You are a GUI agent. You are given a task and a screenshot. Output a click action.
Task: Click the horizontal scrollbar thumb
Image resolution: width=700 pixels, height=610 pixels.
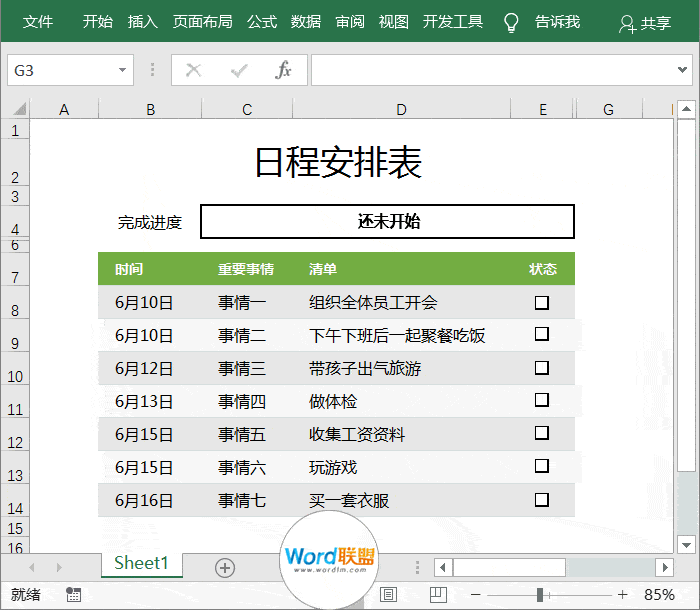click(509, 568)
